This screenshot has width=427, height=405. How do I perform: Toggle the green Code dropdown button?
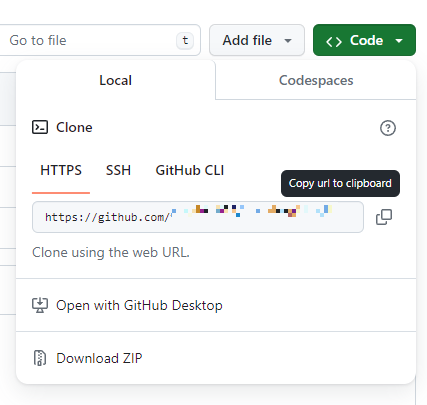364,40
